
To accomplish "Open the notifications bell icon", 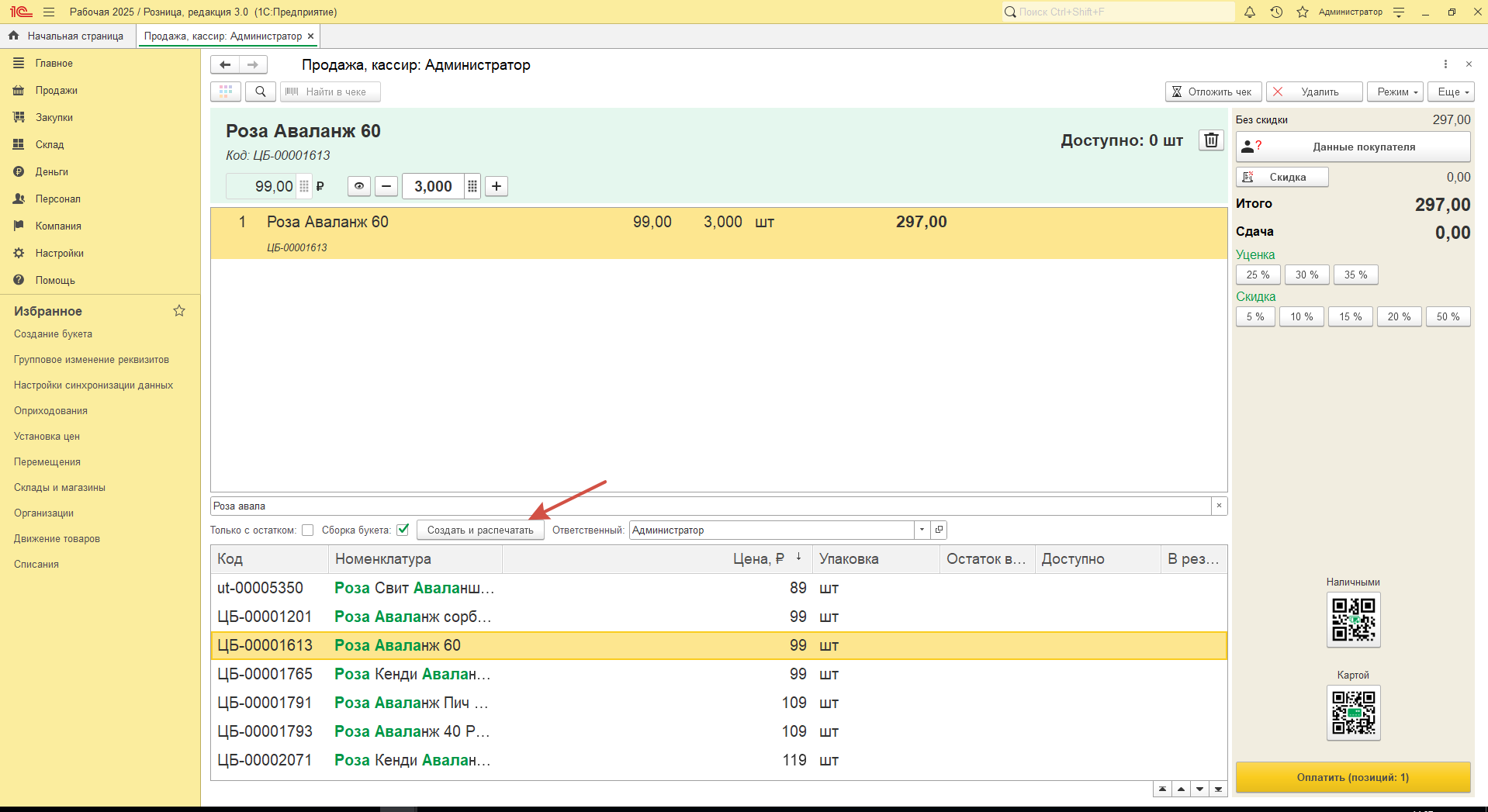I will coord(1250,12).
